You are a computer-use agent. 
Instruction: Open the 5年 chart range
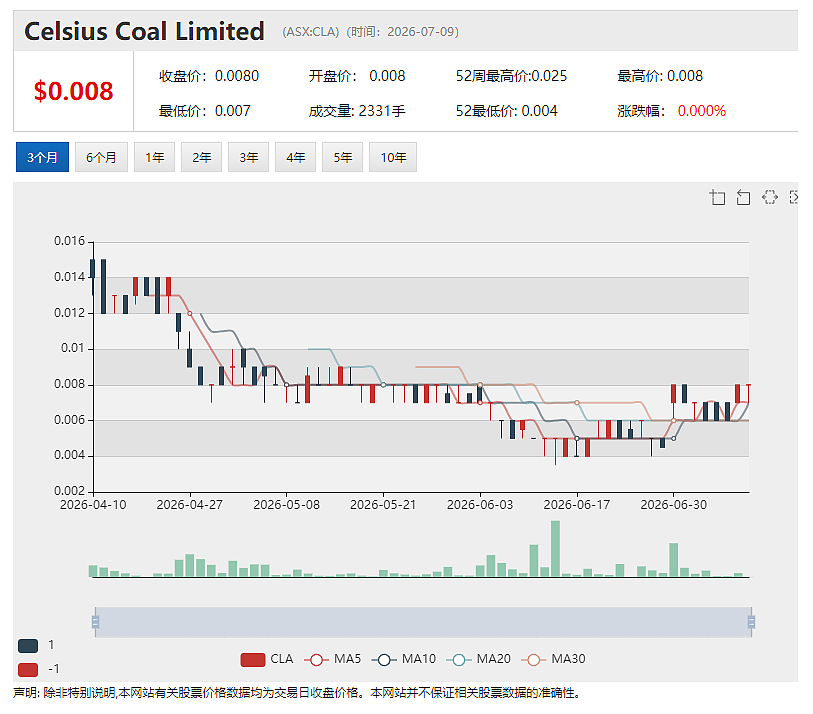[342, 157]
